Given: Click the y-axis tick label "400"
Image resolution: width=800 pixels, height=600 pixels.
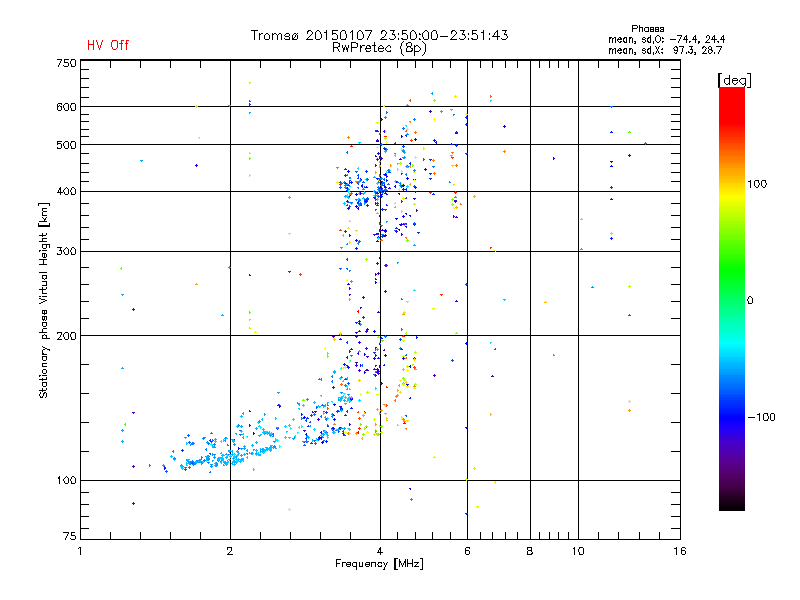Looking at the screenshot, I should 66,192.
